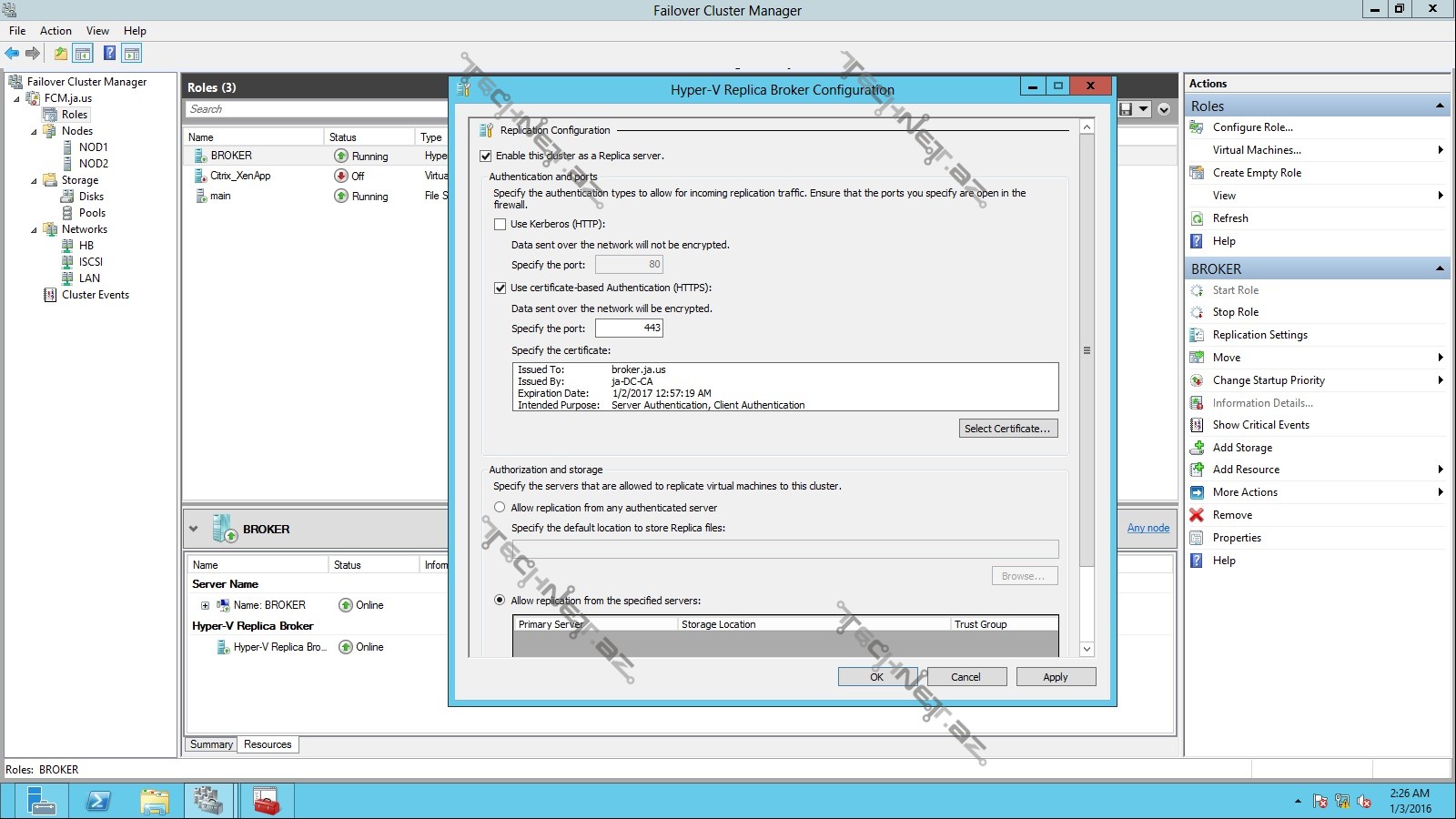This screenshot has width=1456, height=819.
Task: Click the Show Critical Events icon
Action: pyautogui.click(x=1197, y=425)
